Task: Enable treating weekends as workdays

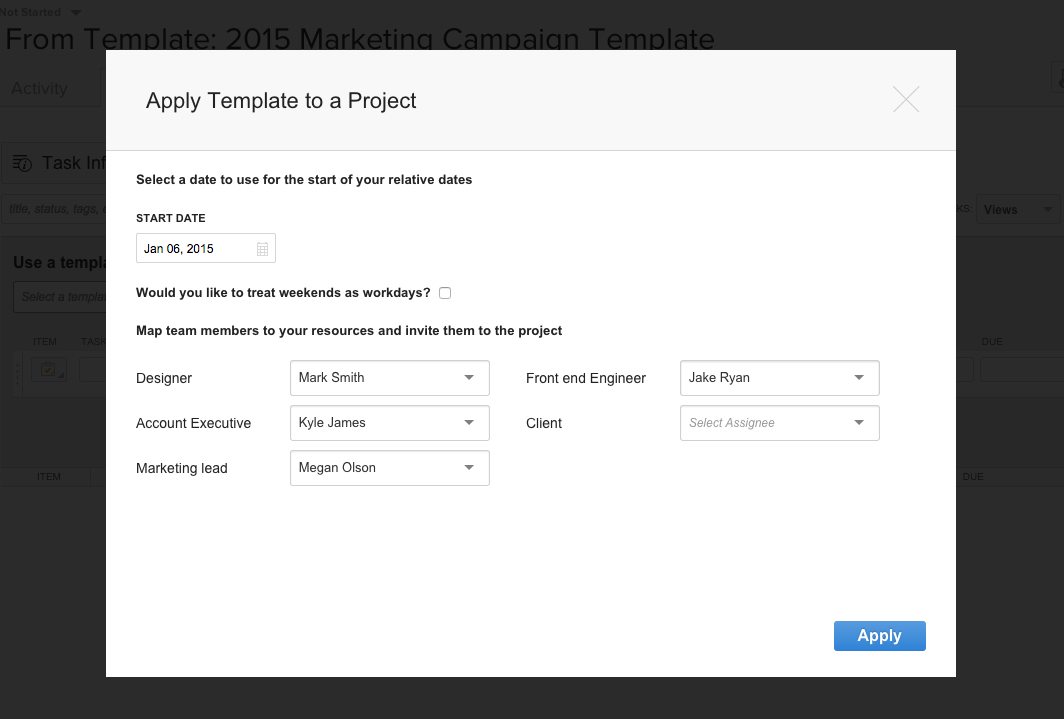Action: coord(445,293)
